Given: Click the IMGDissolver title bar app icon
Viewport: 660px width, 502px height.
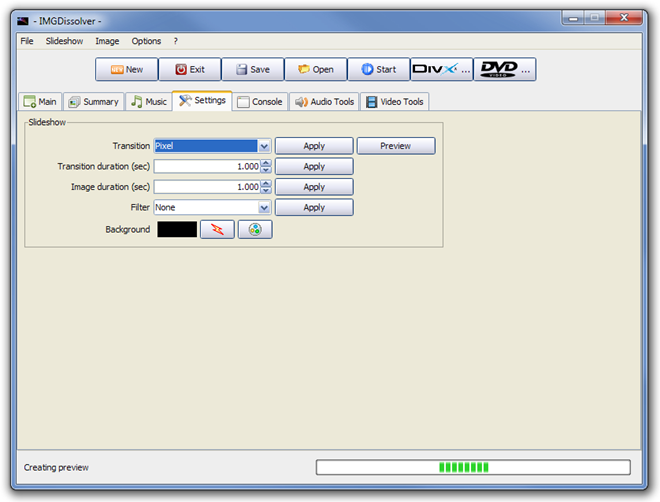Looking at the screenshot, I should 23,21.
